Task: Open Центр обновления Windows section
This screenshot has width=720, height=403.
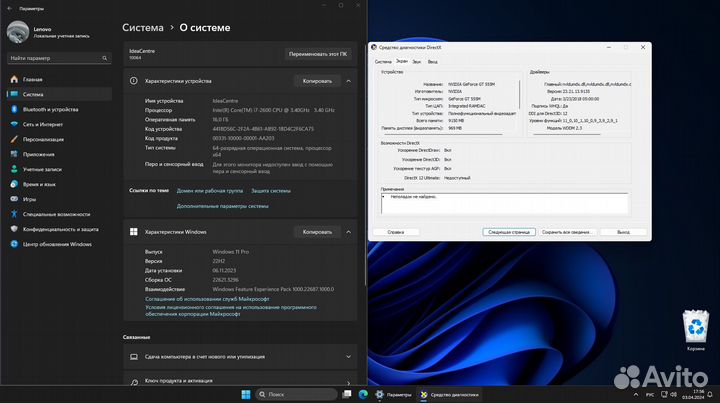Action: click(59, 244)
